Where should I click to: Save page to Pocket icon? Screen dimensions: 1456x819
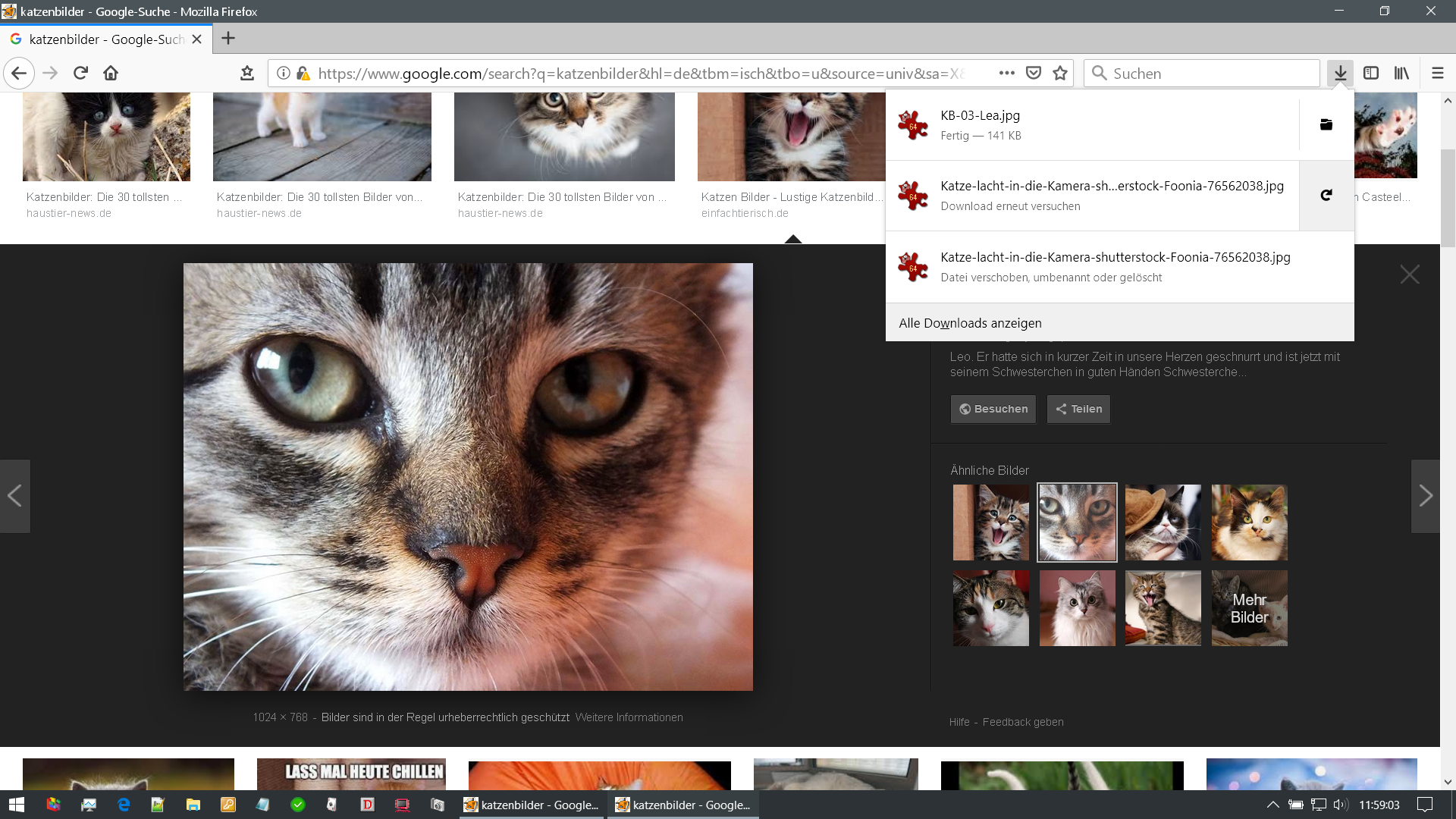click(x=1033, y=73)
